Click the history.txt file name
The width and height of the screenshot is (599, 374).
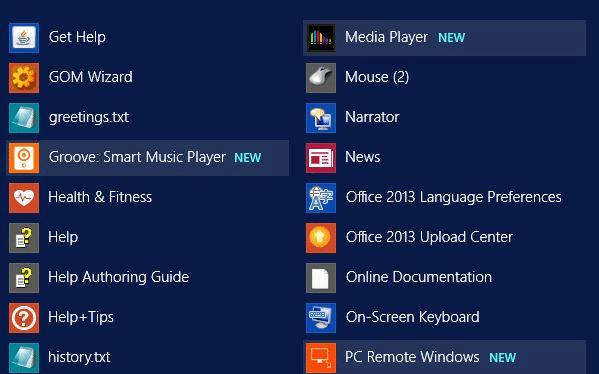click(79, 357)
